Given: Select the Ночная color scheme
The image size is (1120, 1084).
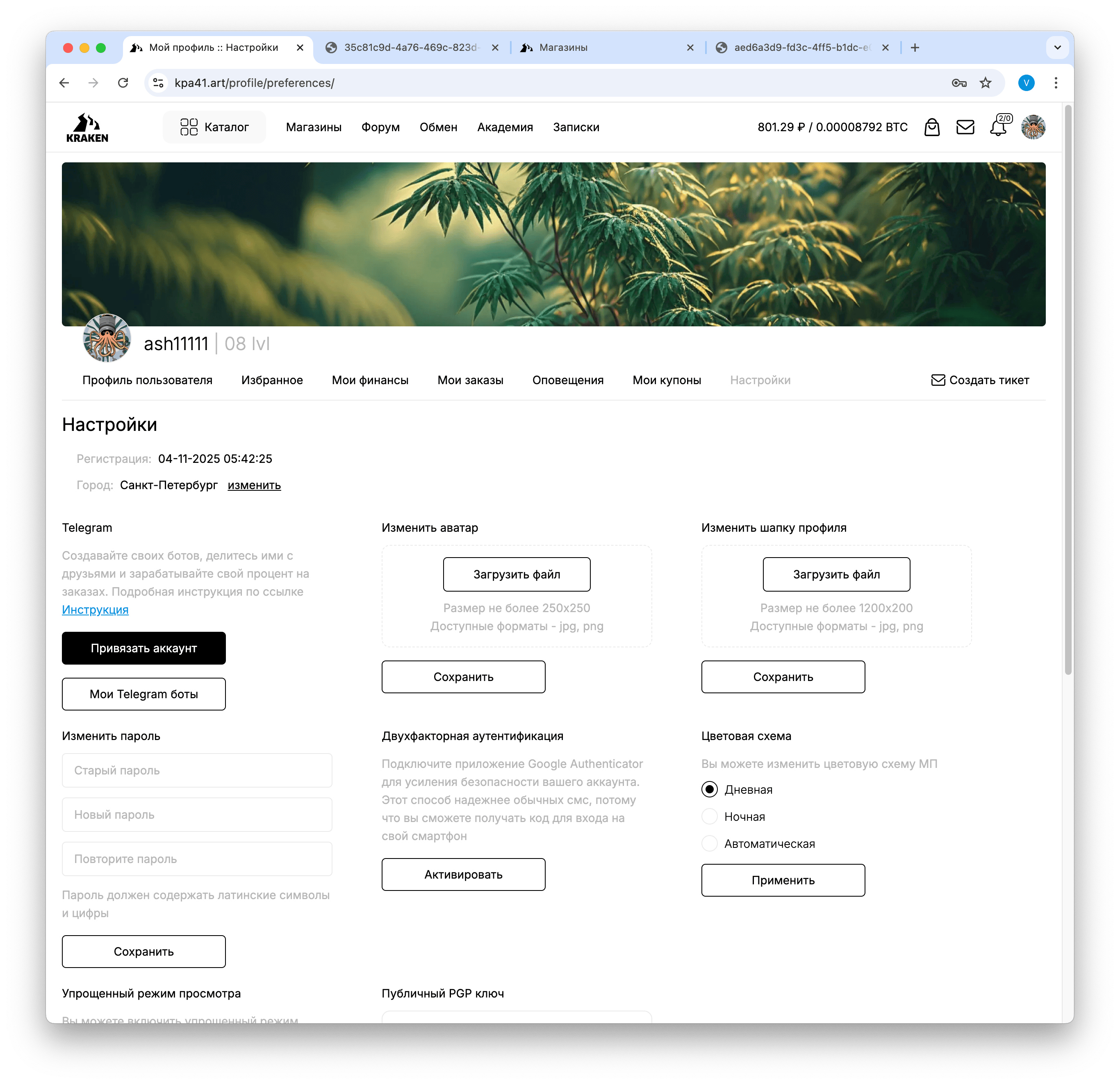Looking at the screenshot, I should (709, 816).
